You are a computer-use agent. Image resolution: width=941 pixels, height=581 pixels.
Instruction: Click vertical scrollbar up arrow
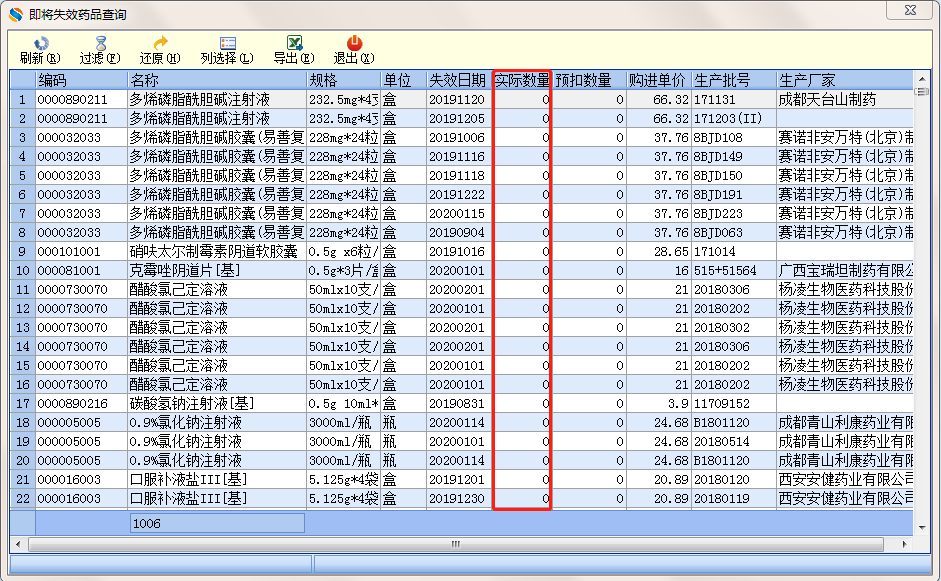922,79
